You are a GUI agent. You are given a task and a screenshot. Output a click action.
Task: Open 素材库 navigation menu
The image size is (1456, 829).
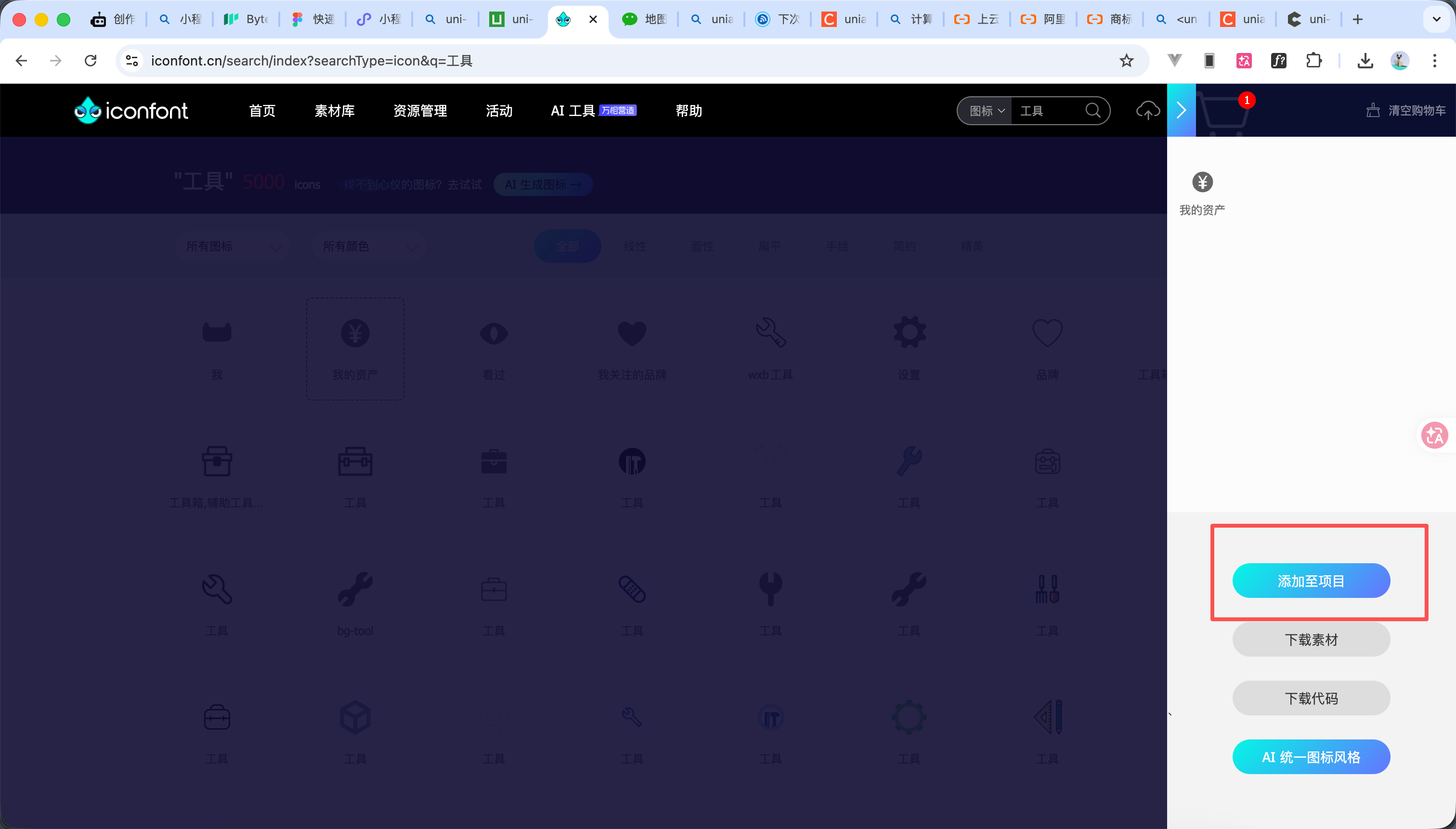(334, 110)
